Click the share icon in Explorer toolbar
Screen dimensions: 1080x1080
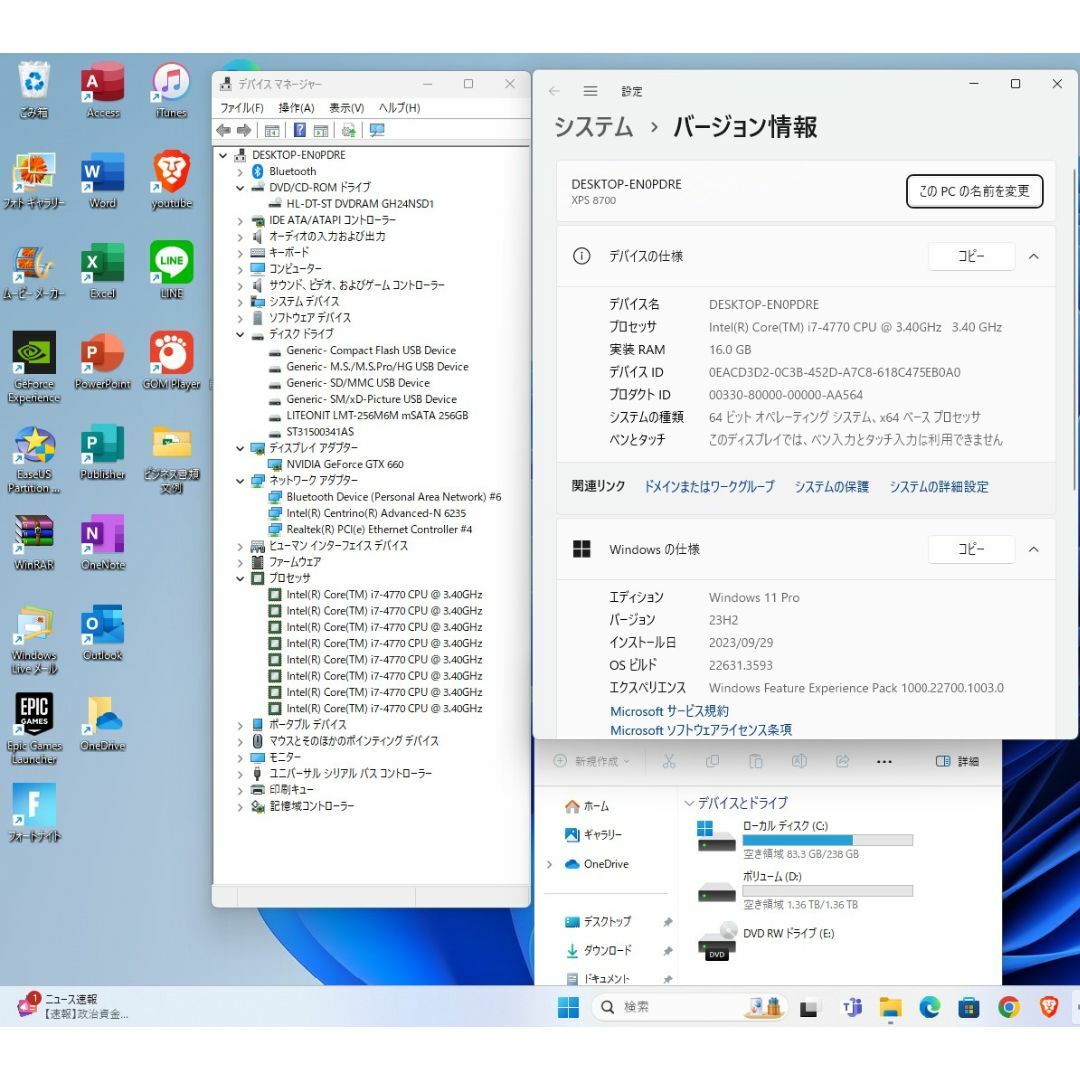[x=842, y=761]
